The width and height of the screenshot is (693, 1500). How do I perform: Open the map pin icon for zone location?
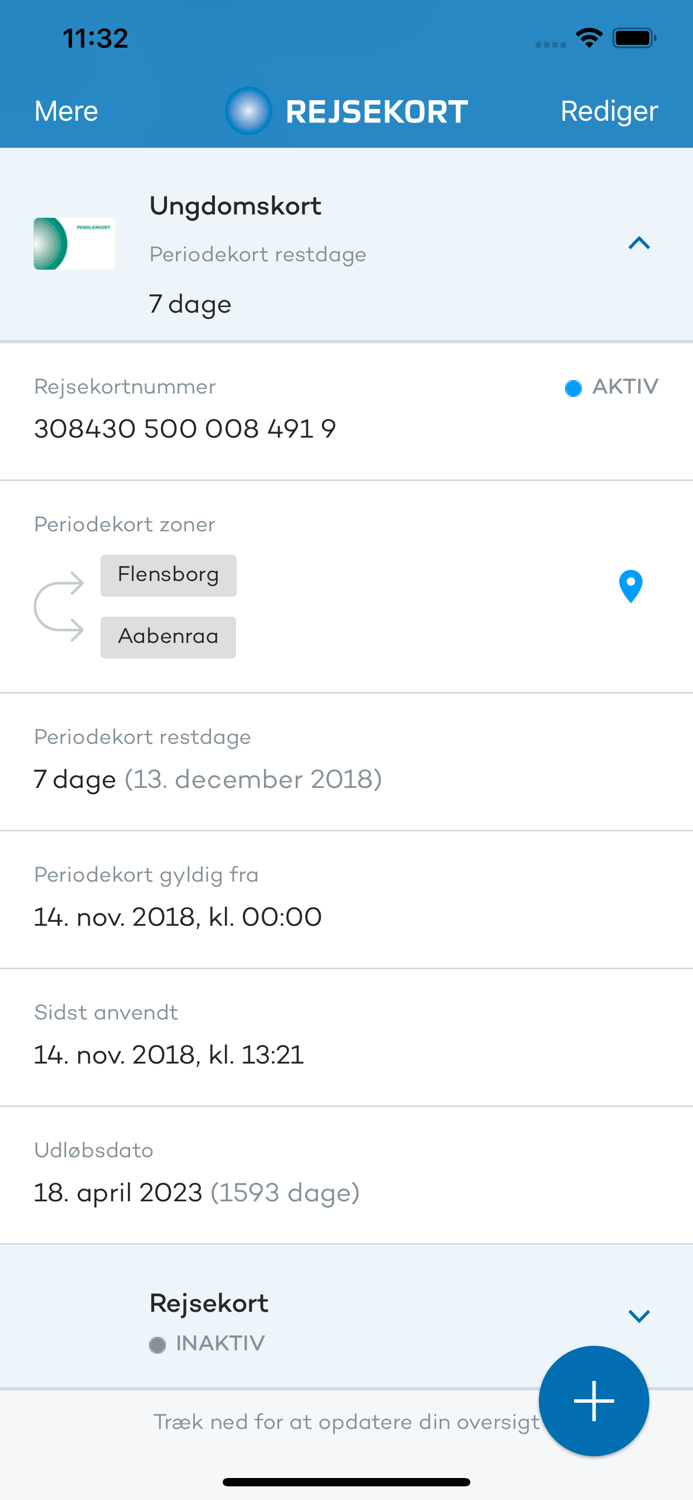630,586
